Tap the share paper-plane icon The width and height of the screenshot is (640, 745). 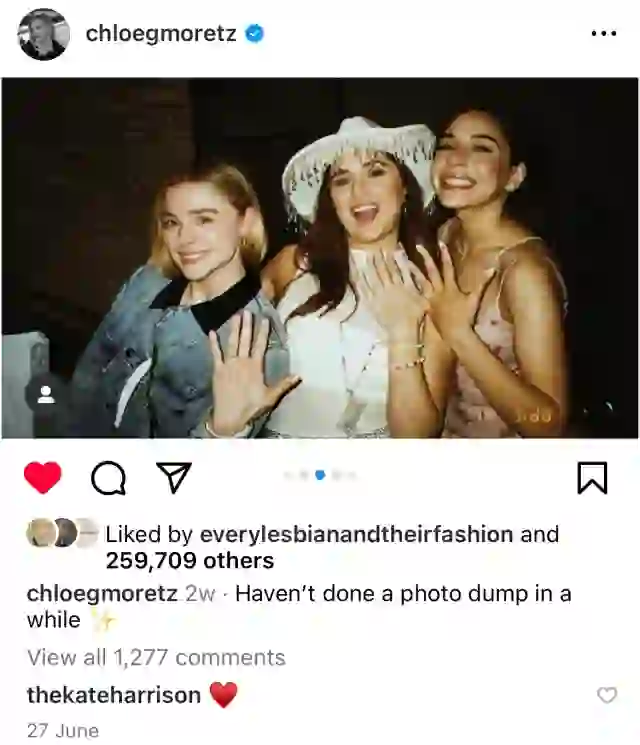coord(174,477)
